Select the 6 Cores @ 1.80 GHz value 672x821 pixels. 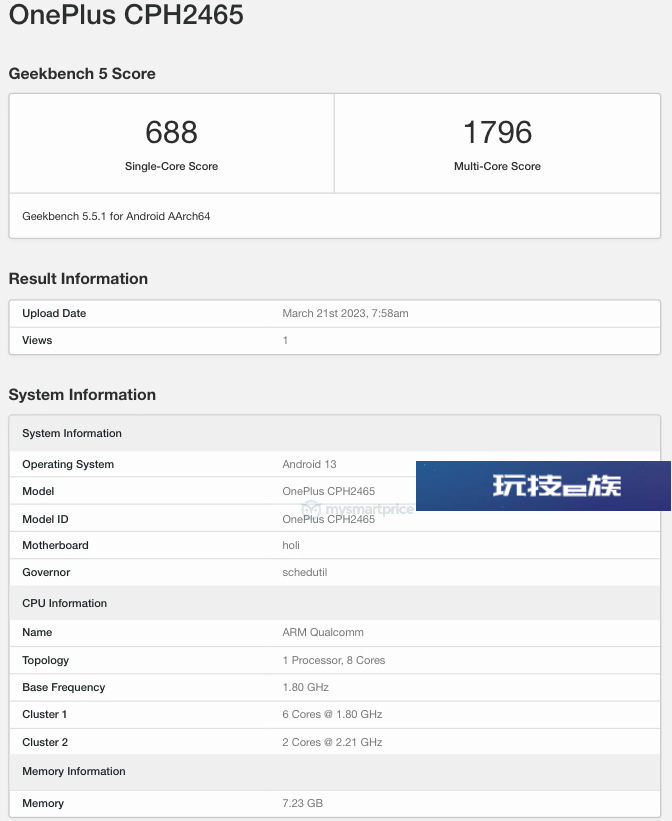(x=332, y=715)
